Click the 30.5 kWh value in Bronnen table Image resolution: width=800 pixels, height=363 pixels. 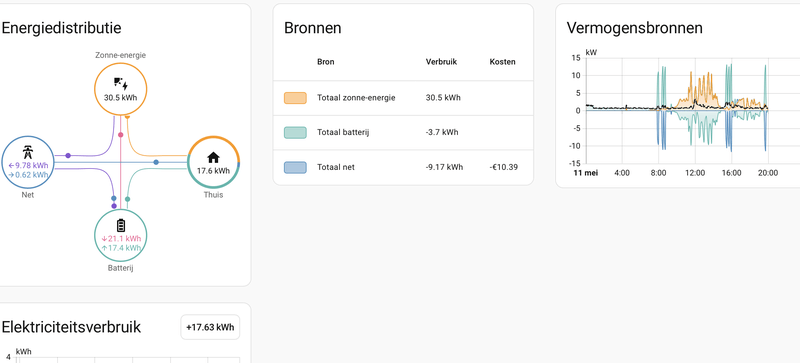point(443,98)
